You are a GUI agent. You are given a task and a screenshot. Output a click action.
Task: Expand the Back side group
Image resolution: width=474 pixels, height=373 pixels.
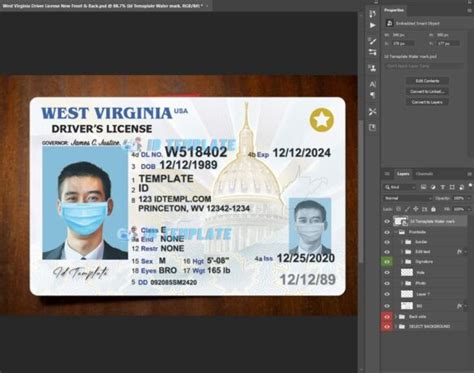coord(396,317)
